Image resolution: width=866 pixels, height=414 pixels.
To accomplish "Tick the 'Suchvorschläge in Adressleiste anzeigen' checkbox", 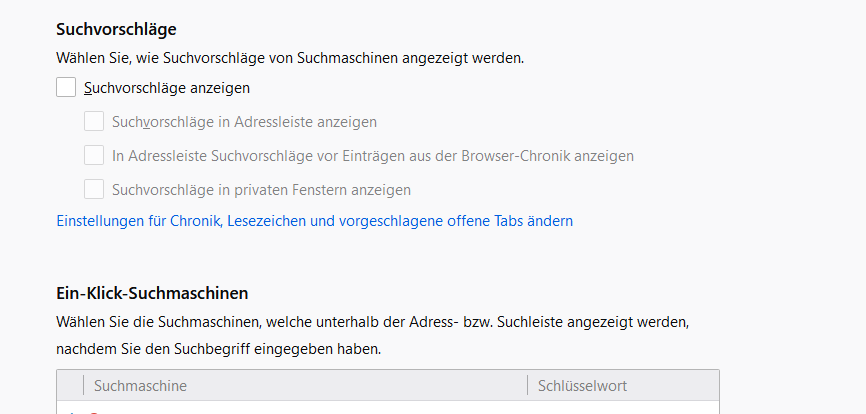I will click(x=94, y=122).
